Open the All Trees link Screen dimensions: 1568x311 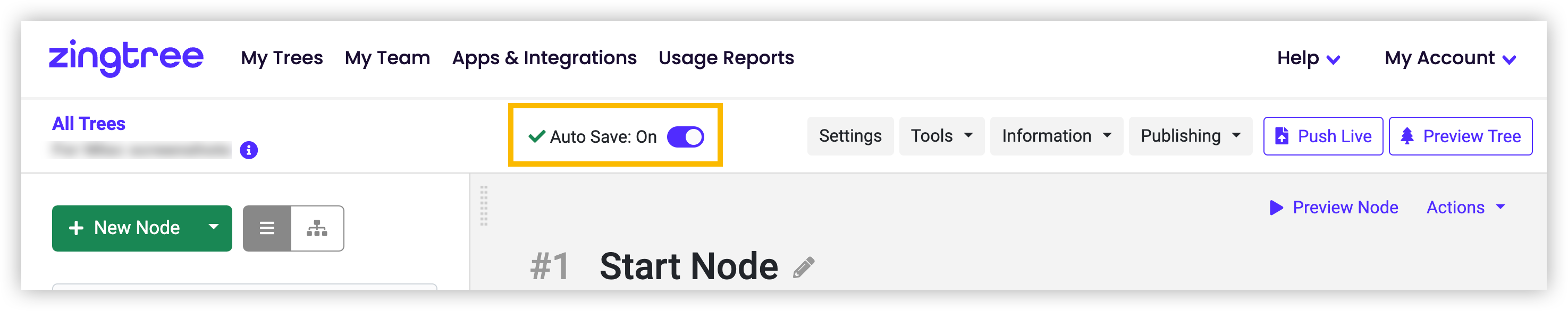(x=89, y=124)
